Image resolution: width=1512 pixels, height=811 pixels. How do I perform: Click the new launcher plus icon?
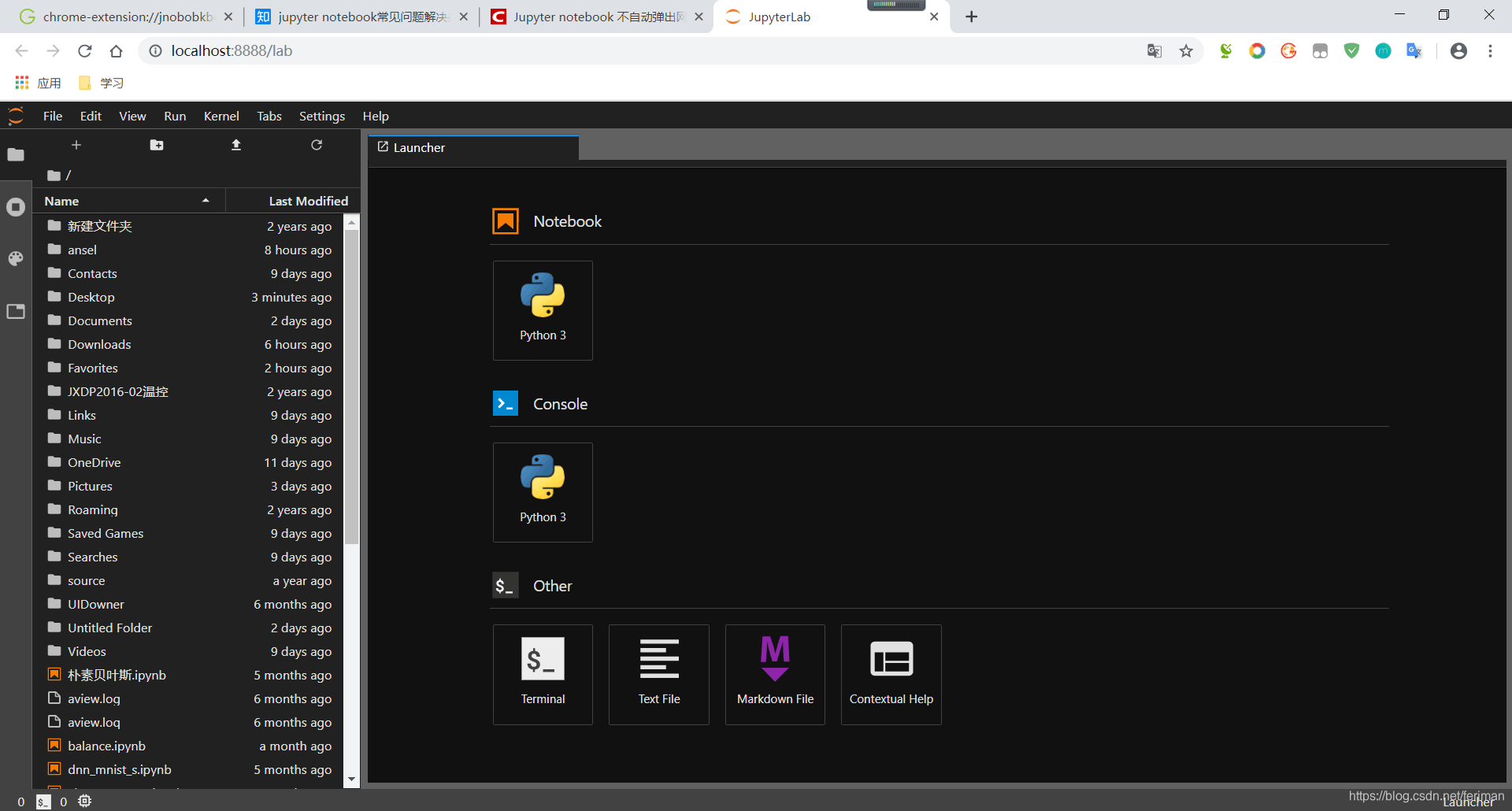tap(76, 145)
